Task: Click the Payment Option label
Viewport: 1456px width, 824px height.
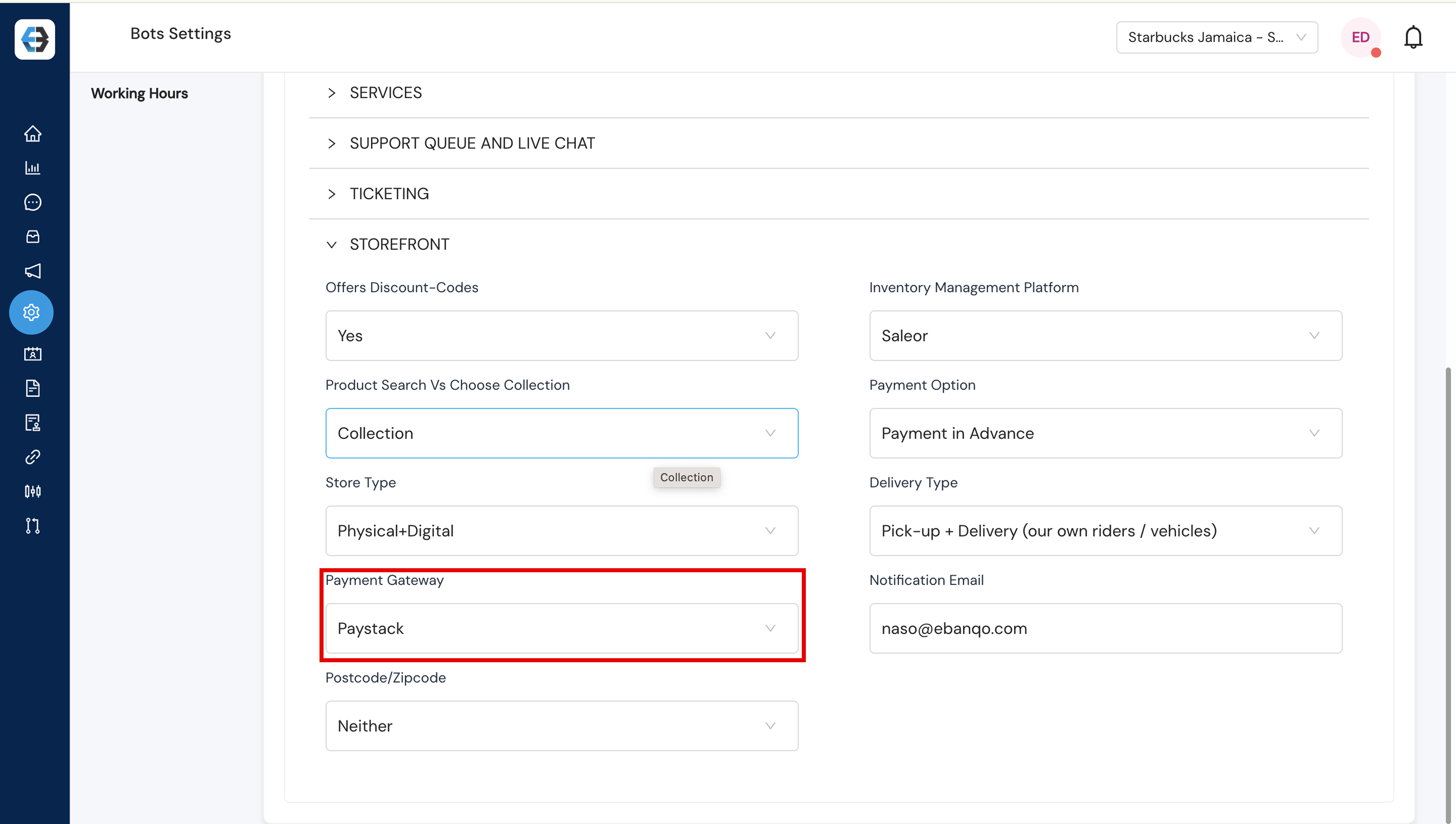Action: [x=922, y=385]
